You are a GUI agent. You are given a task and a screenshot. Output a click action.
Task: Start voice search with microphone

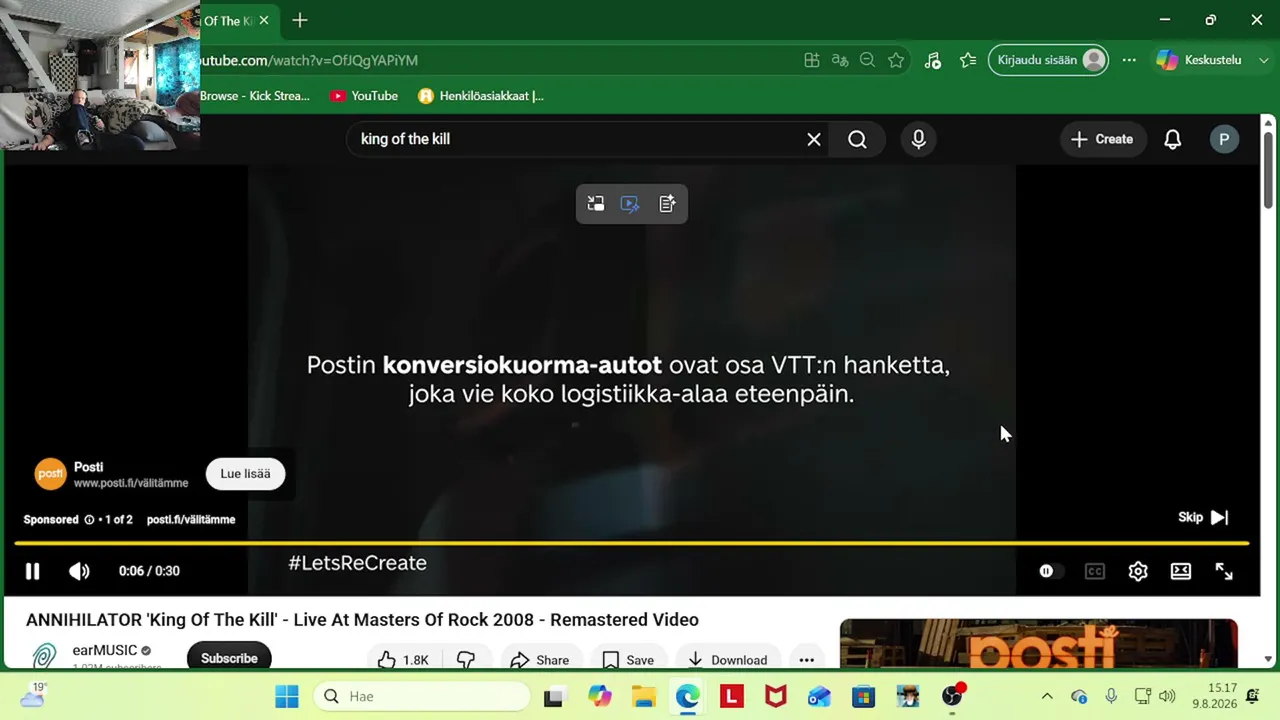pos(918,139)
